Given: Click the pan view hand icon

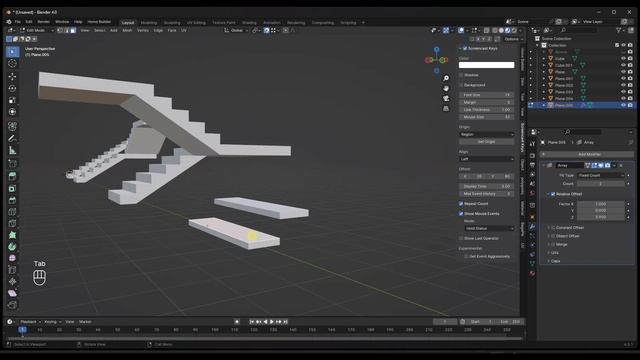Looking at the screenshot, I should coord(446,88).
